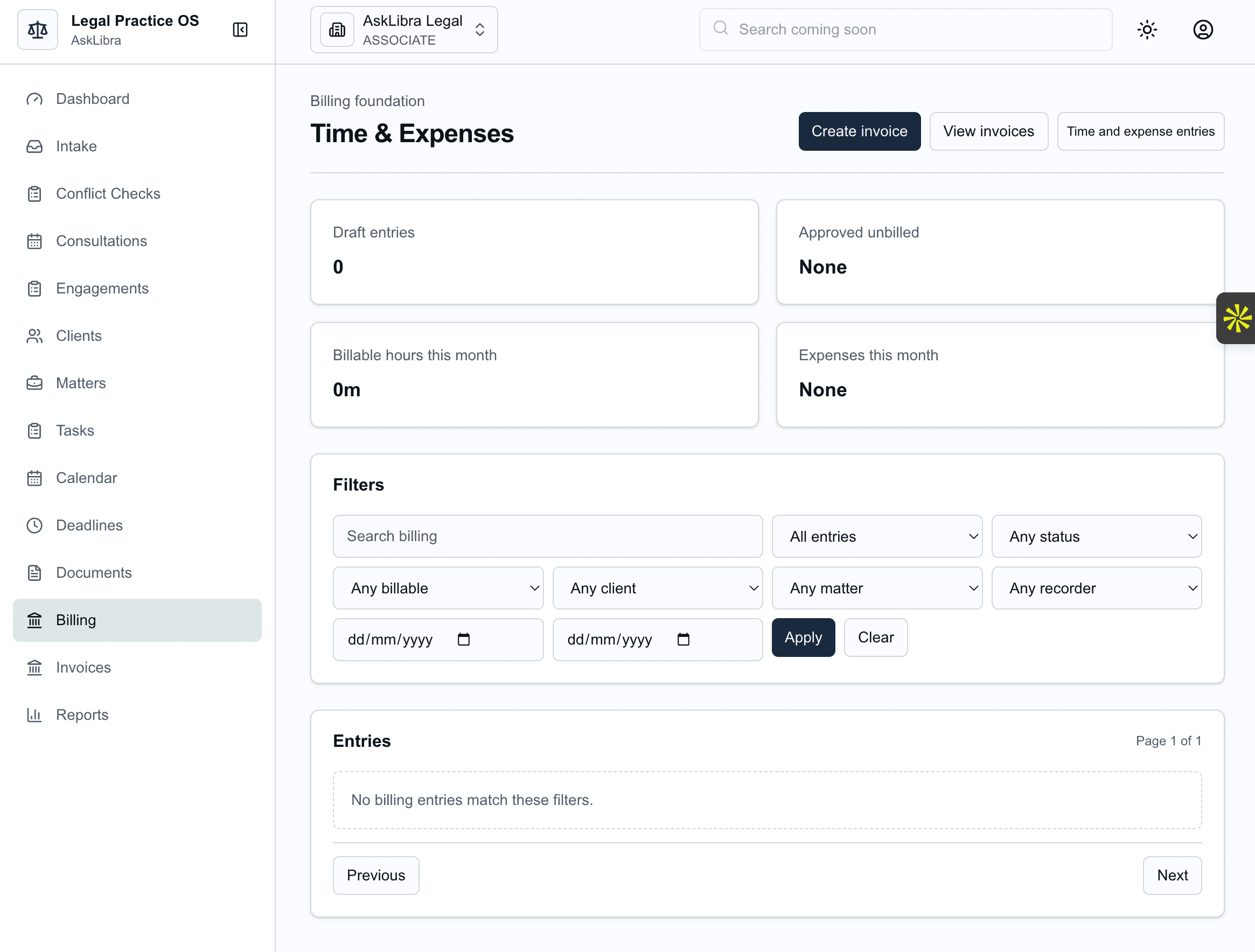Open the Any status dropdown

tap(1097, 537)
